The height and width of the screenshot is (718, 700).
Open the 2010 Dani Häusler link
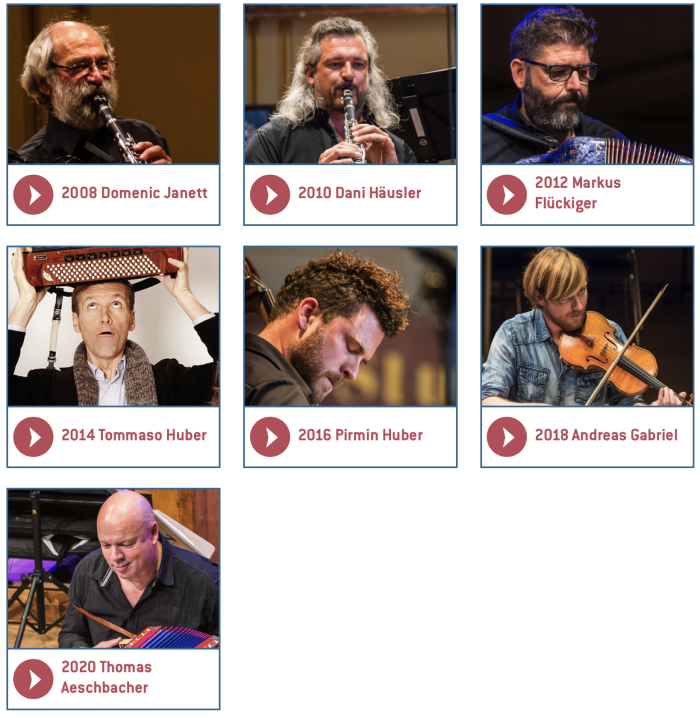point(359,193)
